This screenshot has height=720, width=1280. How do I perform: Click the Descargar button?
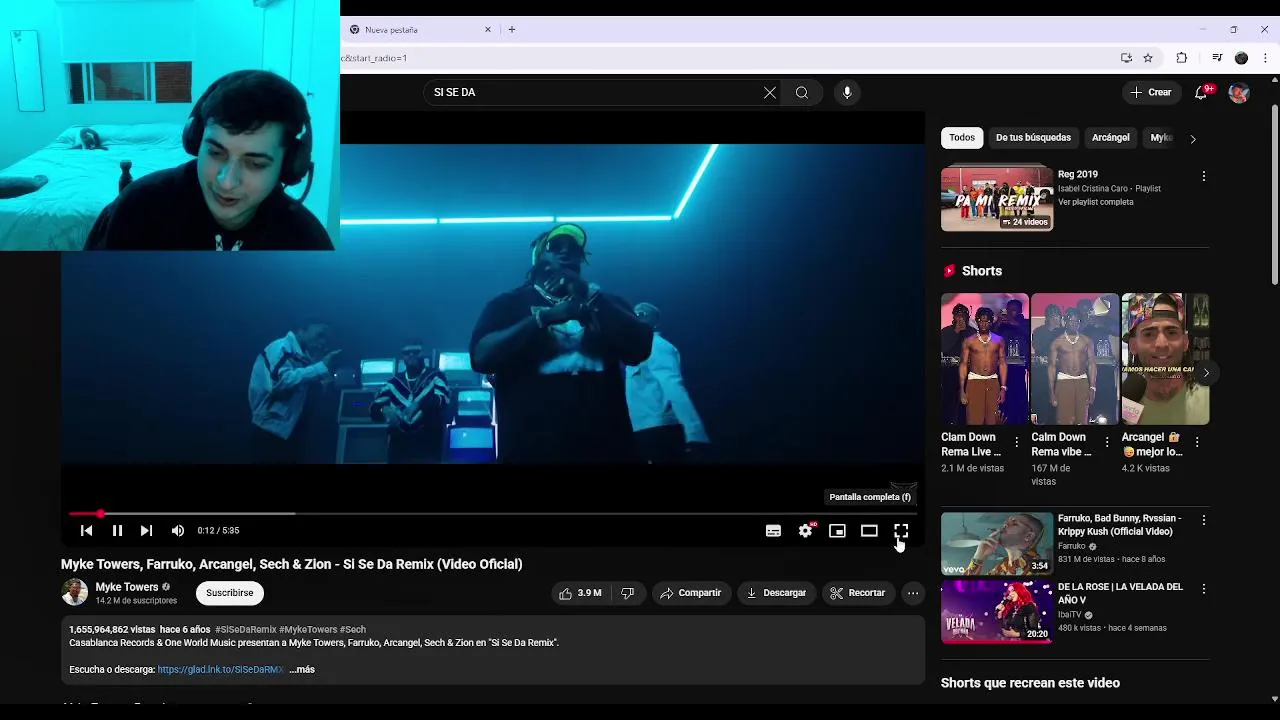[776, 593]
